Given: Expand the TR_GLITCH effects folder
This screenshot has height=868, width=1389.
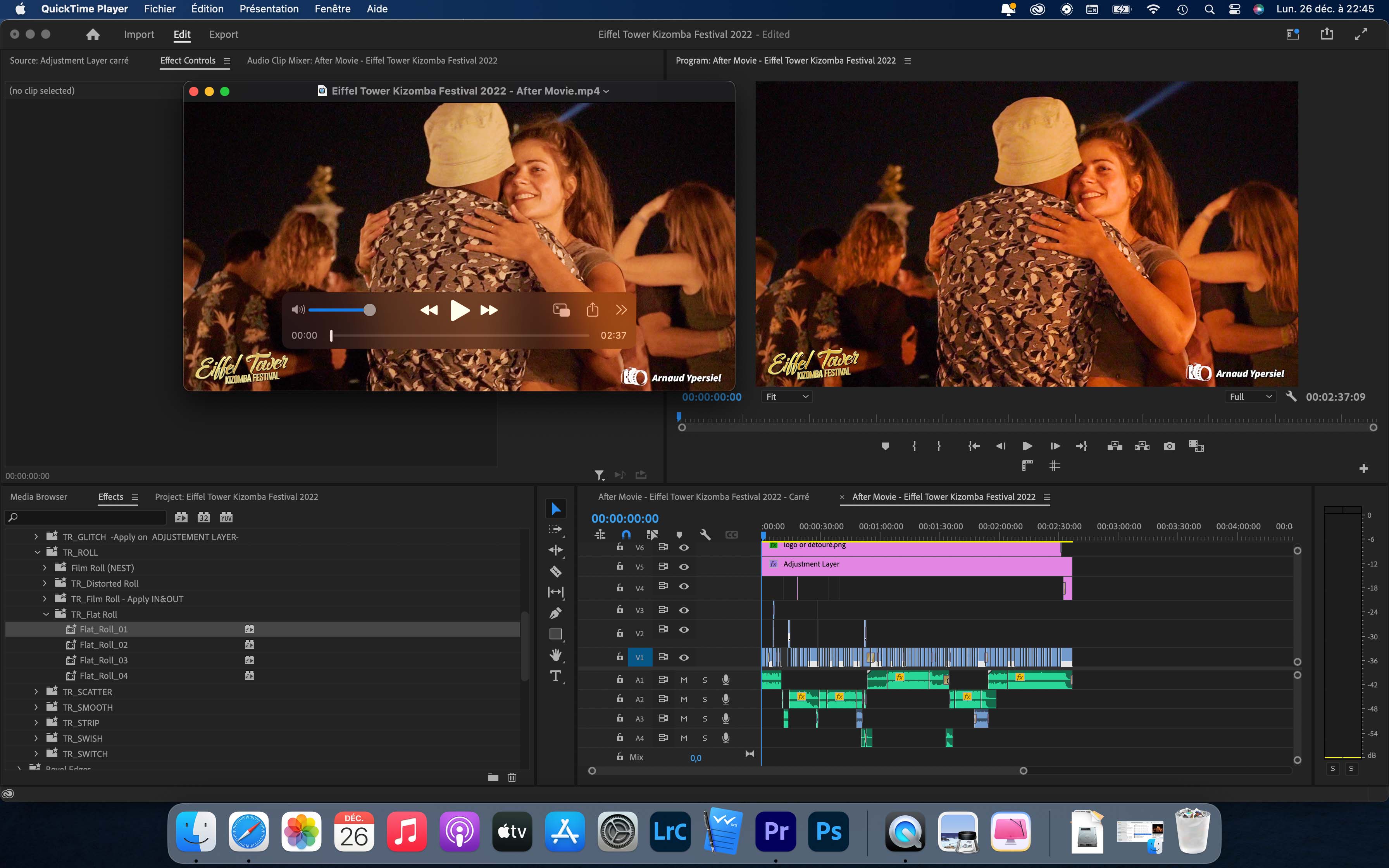Looking at the screenshot, I should (36, 537).
